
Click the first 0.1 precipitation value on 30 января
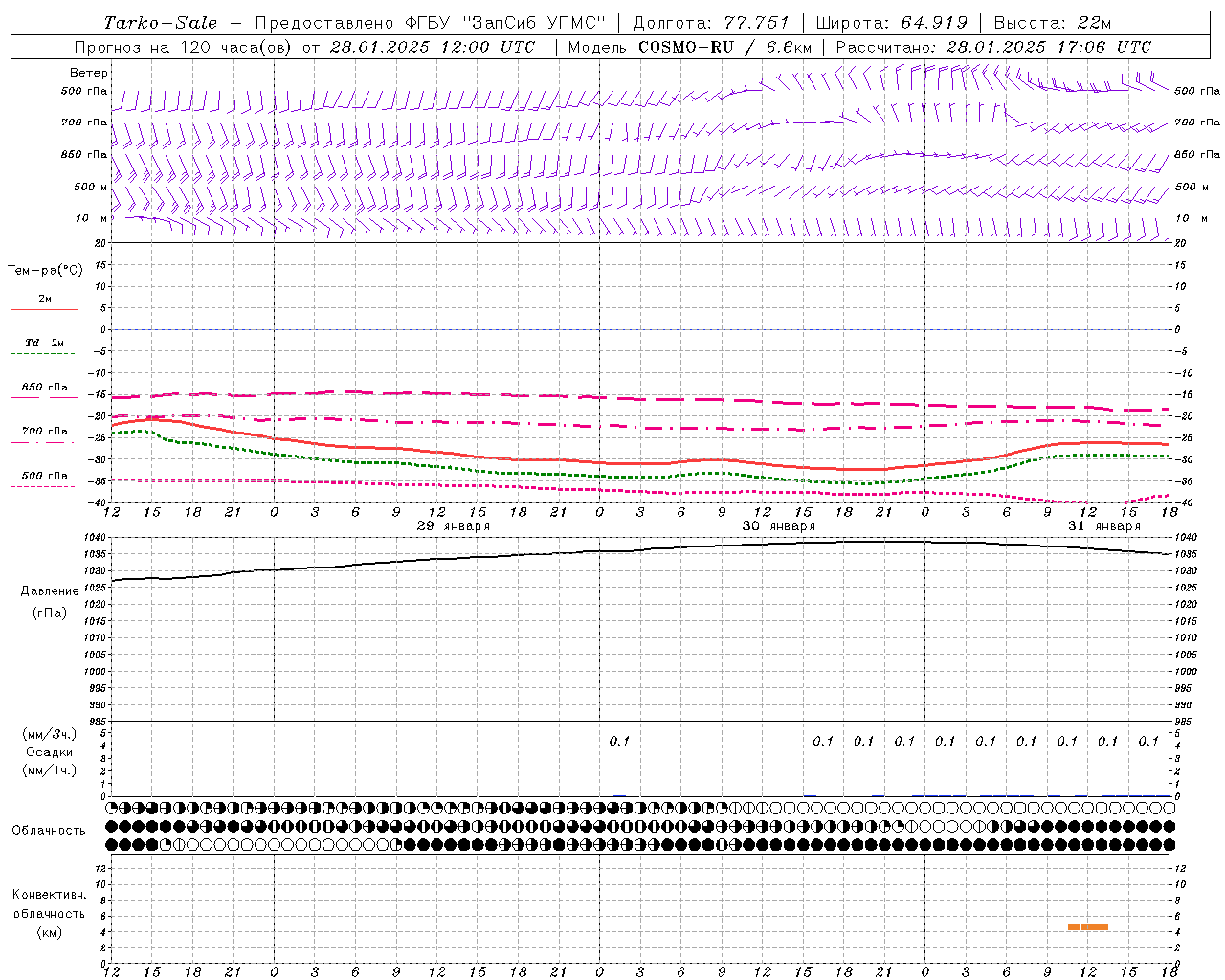point(620,741)
